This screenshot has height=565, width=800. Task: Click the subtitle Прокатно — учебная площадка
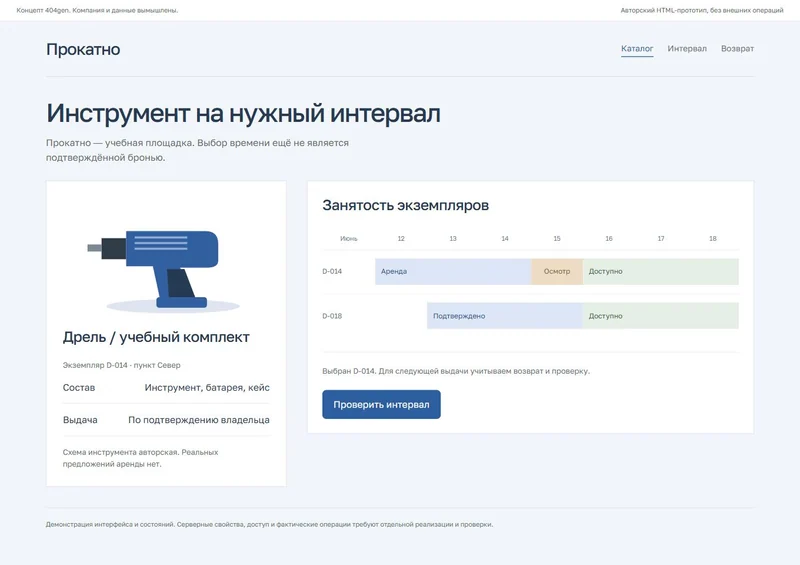tap(197, 150)
